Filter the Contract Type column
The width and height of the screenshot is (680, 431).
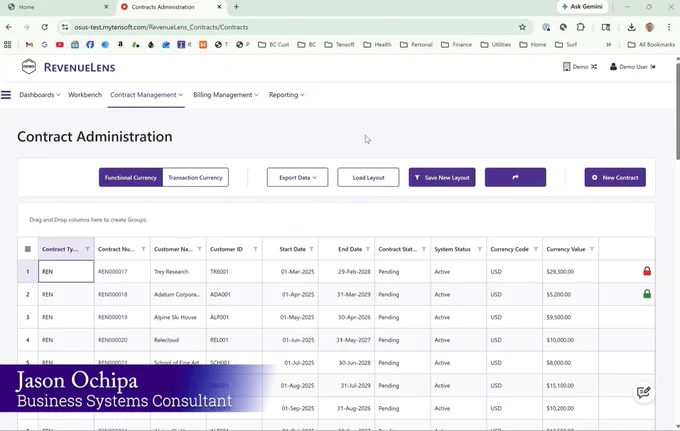pyautogui.click(x=88, y=249)
